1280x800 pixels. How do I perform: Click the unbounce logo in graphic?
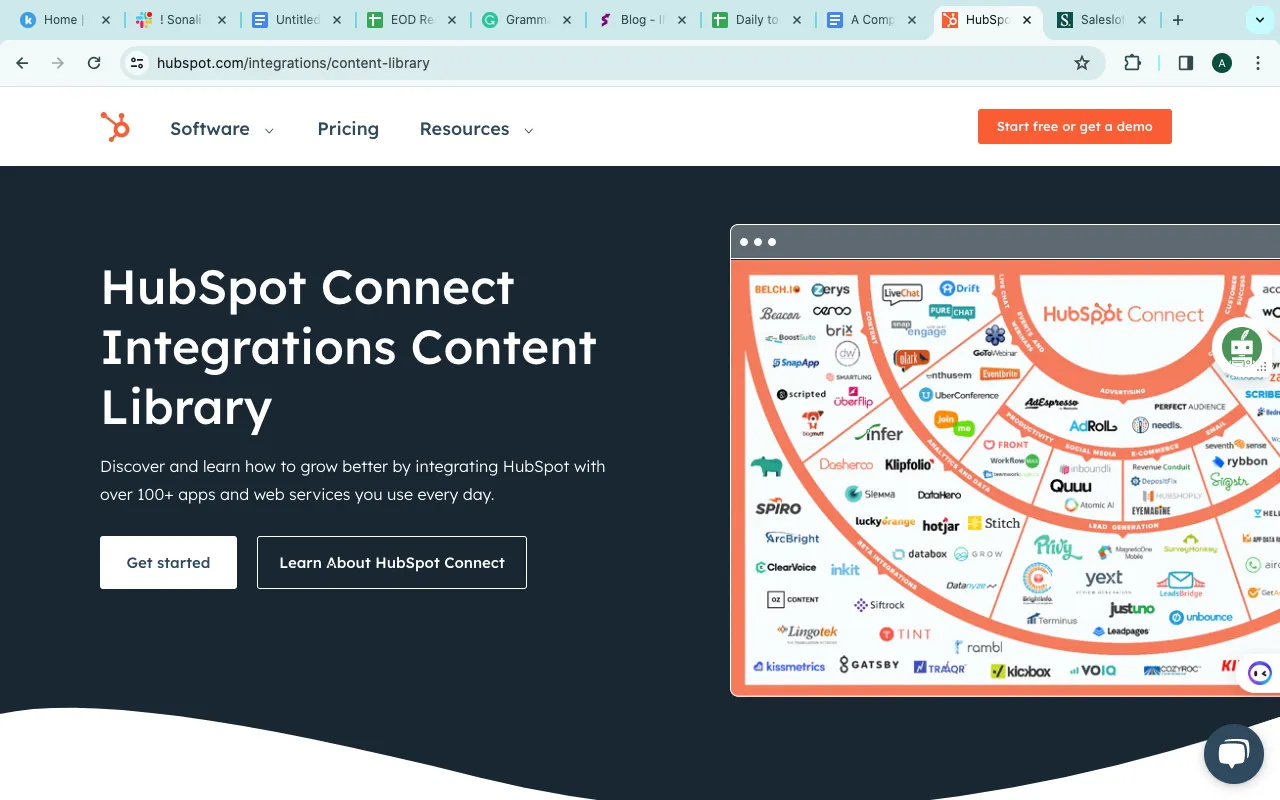tap(1201, 617)
